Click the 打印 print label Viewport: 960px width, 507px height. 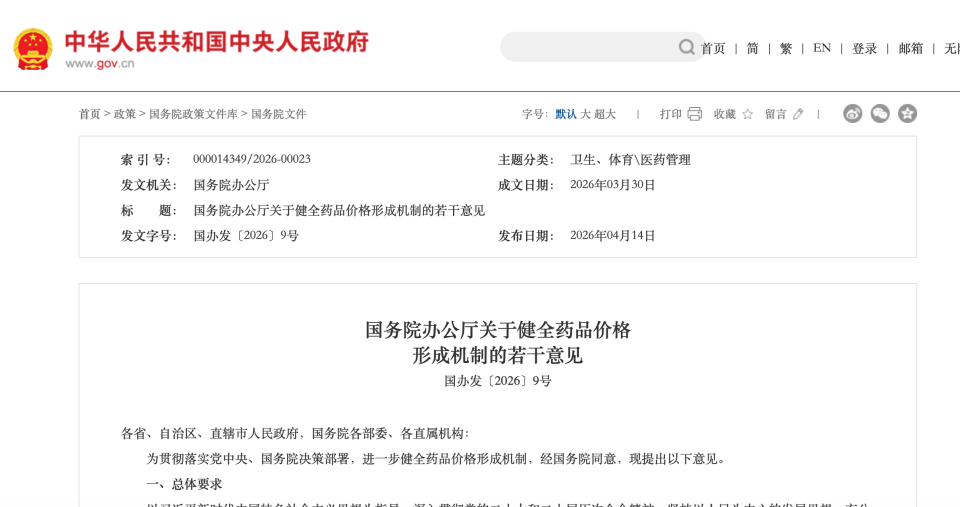point(671,114)
